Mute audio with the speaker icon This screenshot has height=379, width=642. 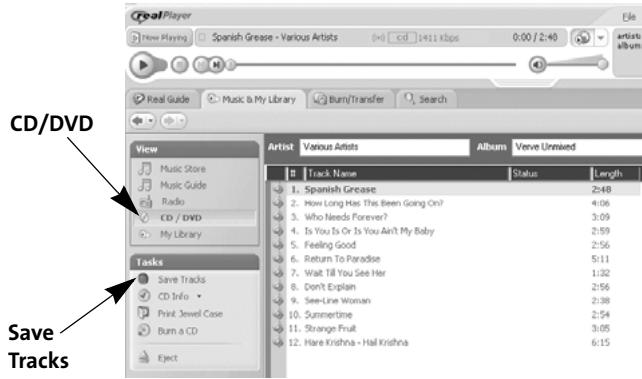point(538,65)
